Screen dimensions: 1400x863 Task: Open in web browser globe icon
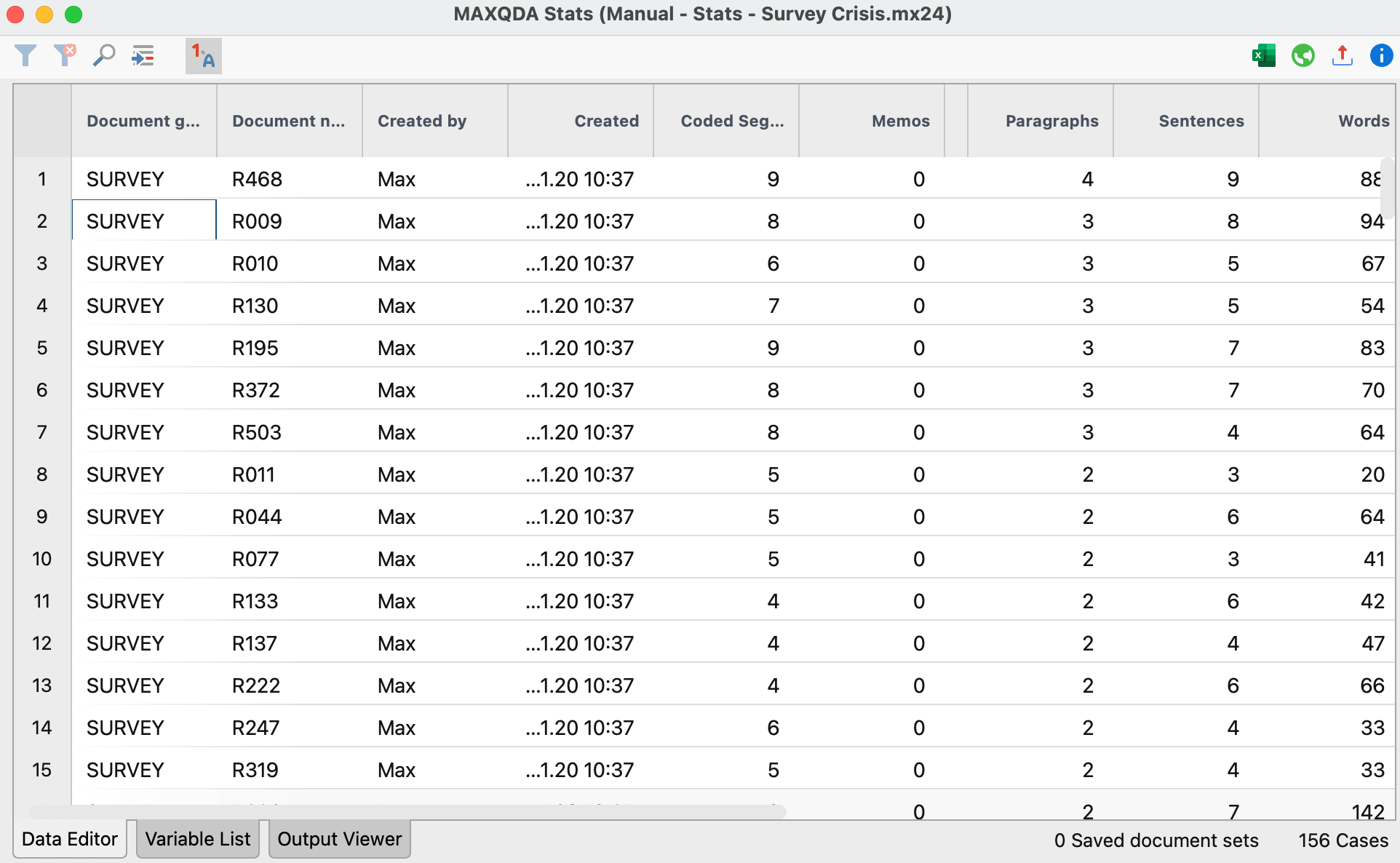coord(1302,55)
